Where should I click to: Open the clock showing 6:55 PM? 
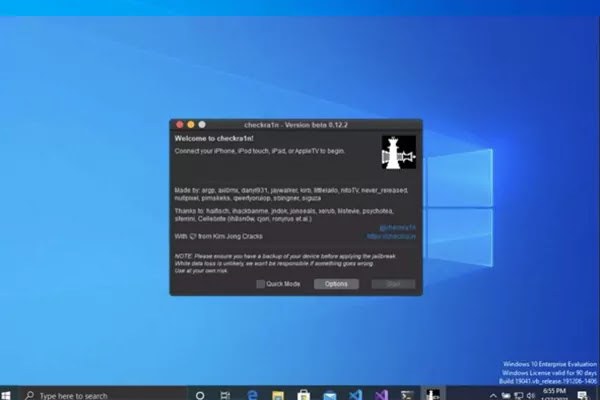(x=554, y=394)
